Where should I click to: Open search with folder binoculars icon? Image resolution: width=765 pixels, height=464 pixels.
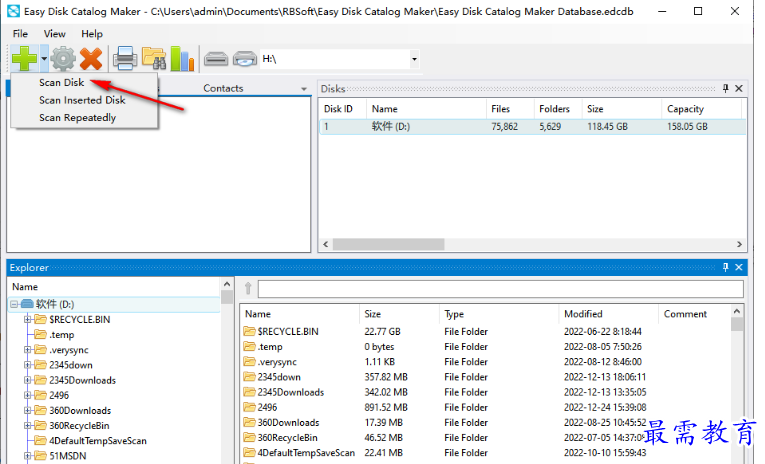pos(154,59)
